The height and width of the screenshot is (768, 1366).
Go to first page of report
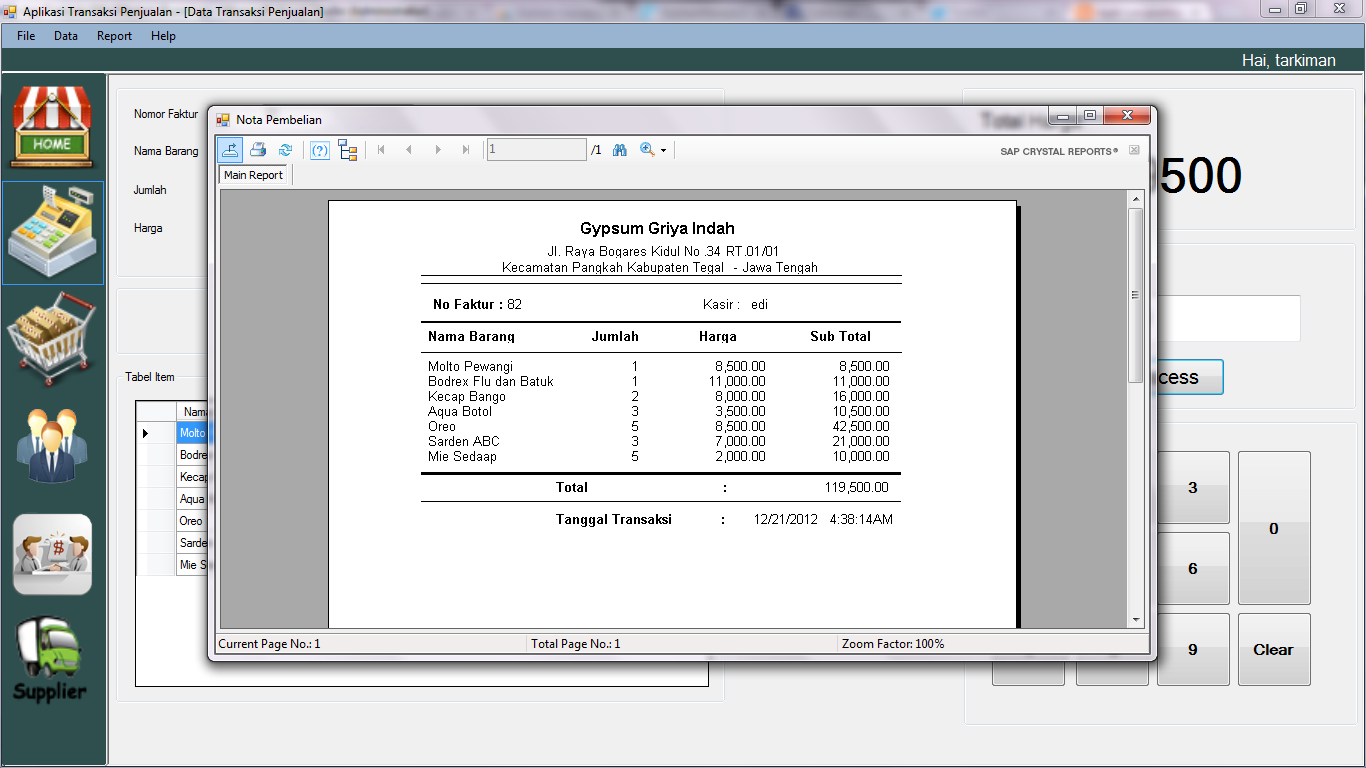click(381, 150)
